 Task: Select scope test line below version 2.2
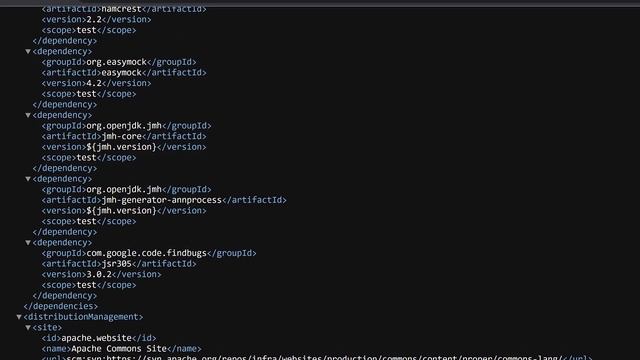coord(89,30)
